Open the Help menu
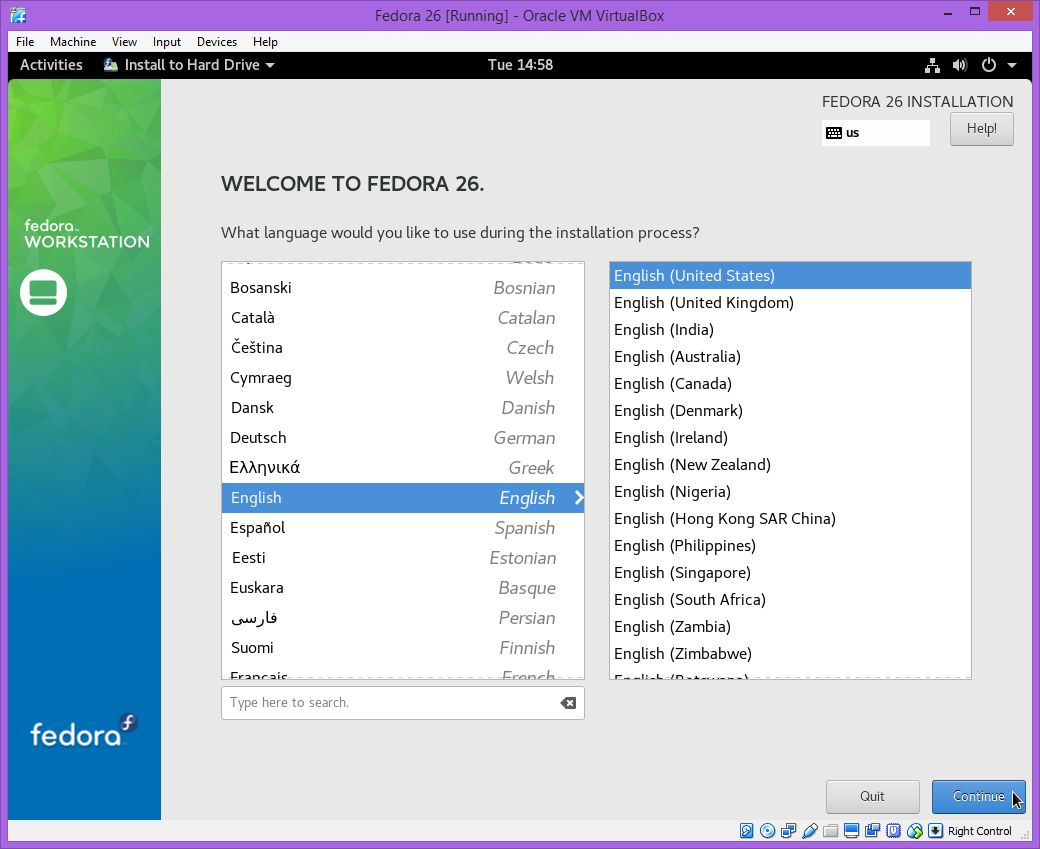The image size is (1040, 849). point(265,42)
